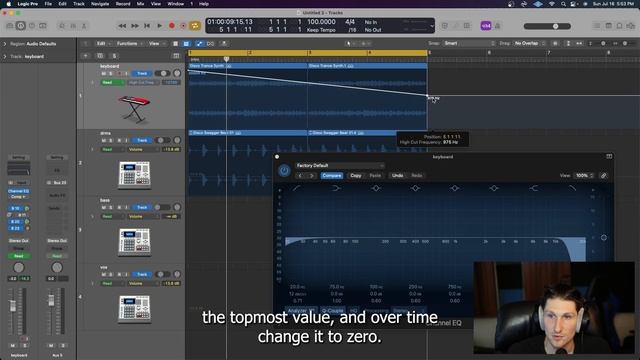
Task: Open Smart Controls button
Action: tap(62, 26)
